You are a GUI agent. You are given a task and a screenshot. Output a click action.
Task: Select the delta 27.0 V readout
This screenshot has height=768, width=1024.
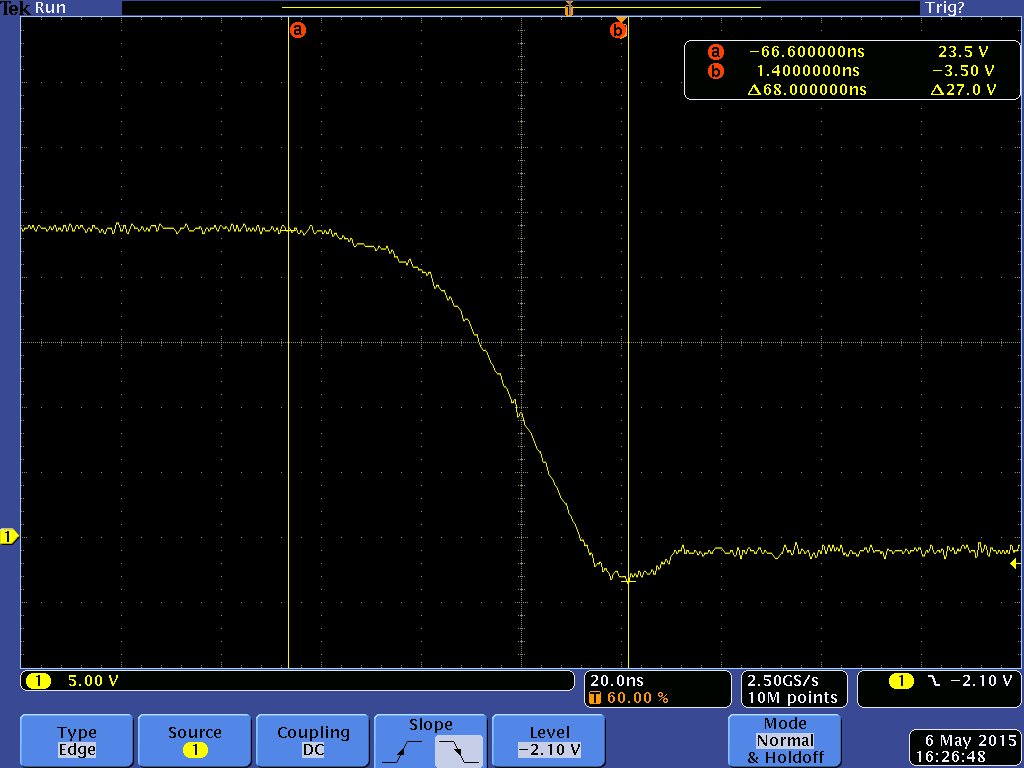(963, 89)
